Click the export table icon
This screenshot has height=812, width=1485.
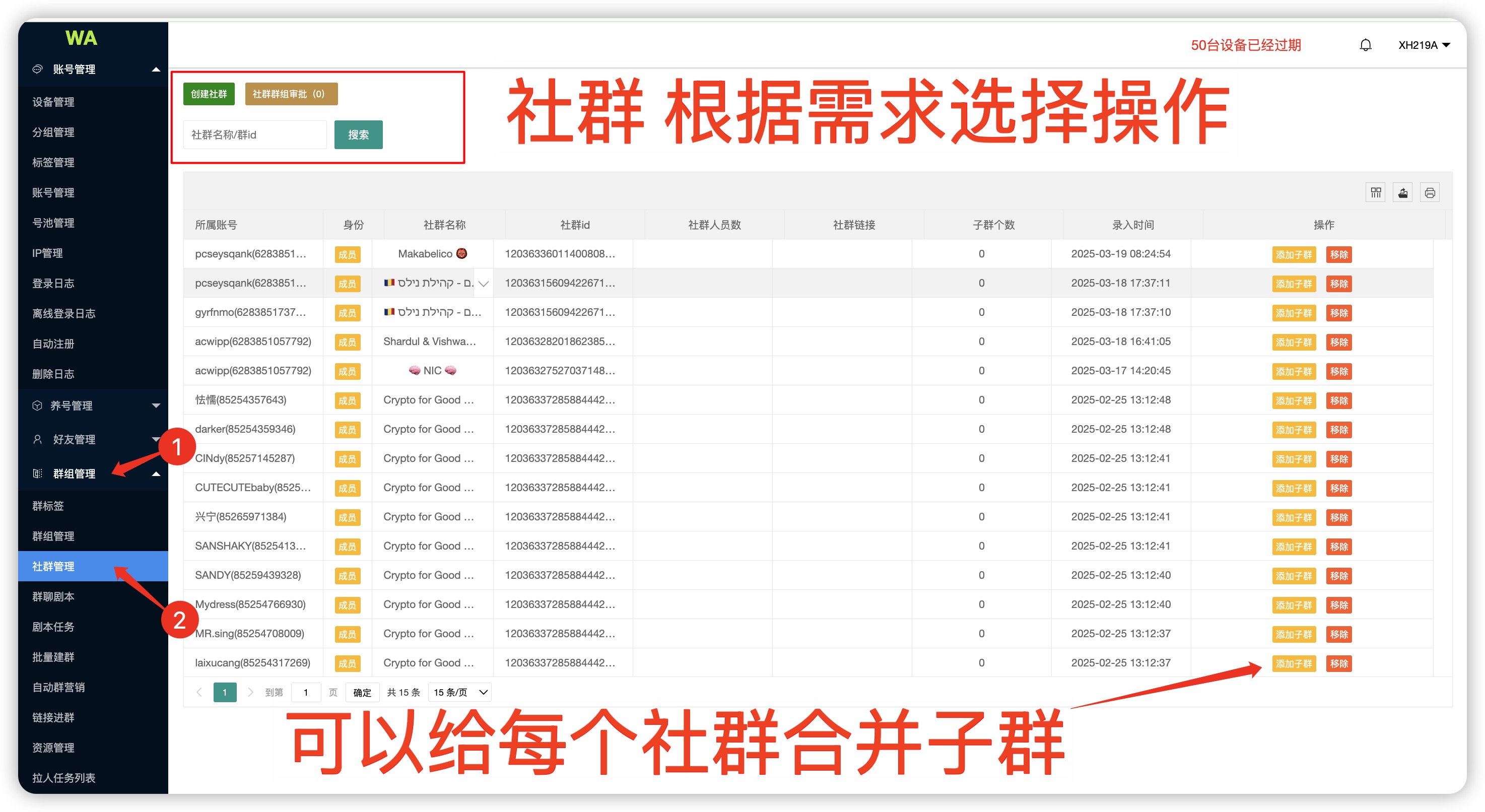1402,192
